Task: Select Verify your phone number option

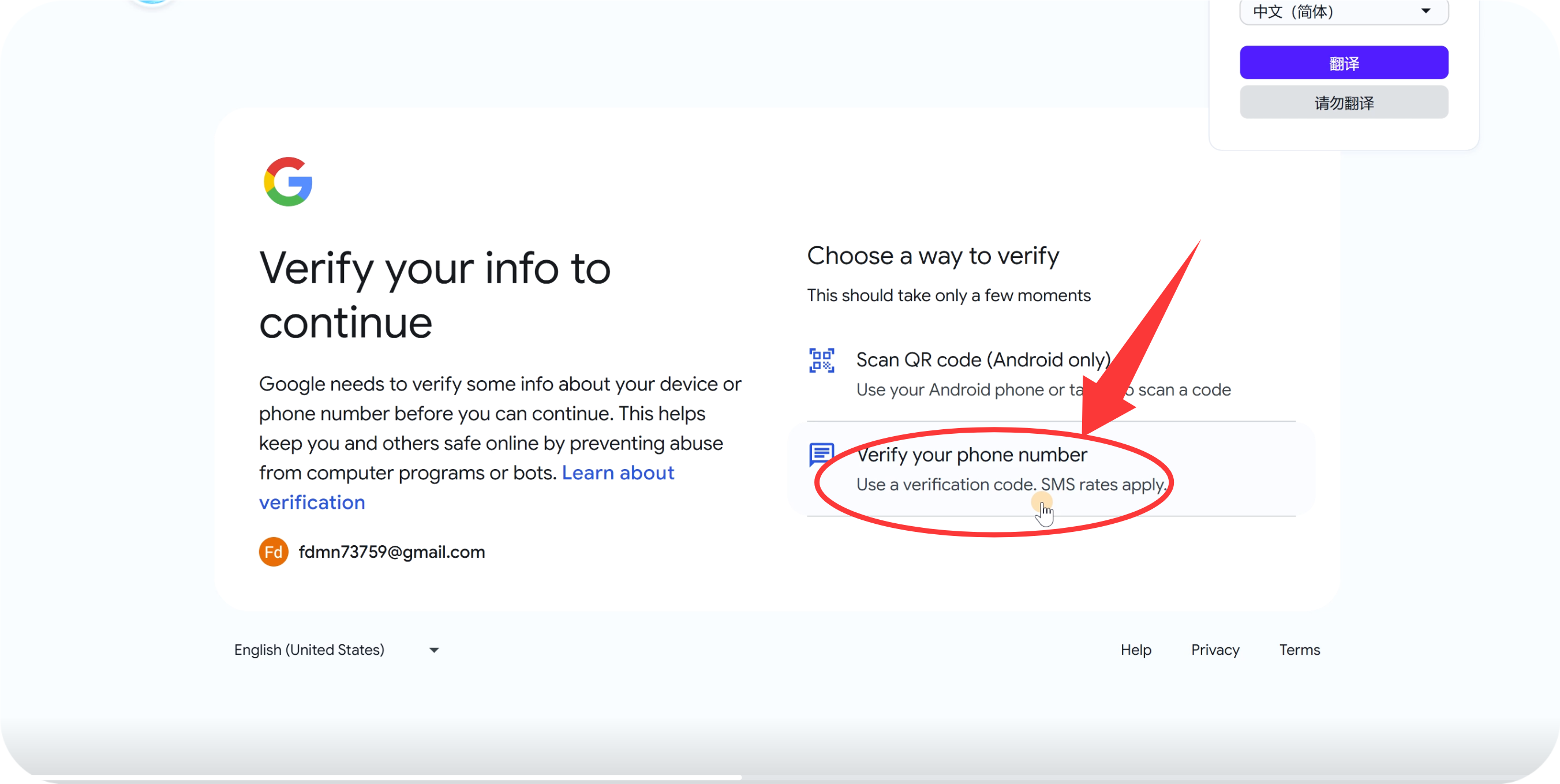Action: 971,455
